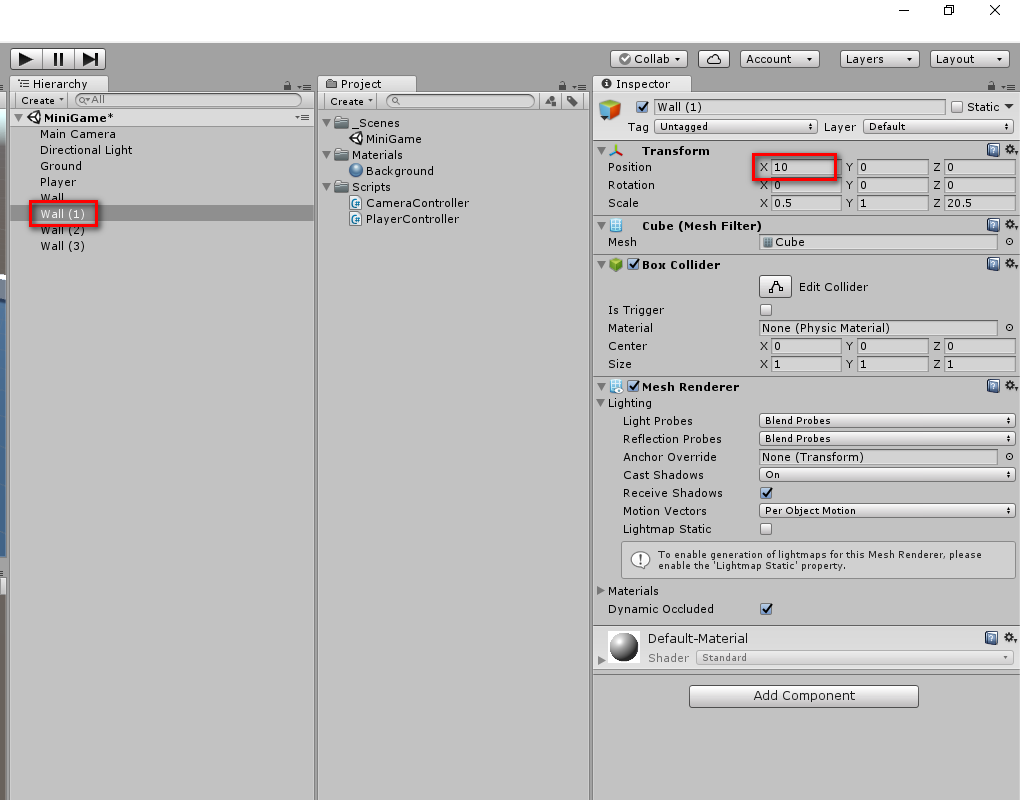Collapse the Materials folder in Project
1020x800 pixels.
pos(327,155)
